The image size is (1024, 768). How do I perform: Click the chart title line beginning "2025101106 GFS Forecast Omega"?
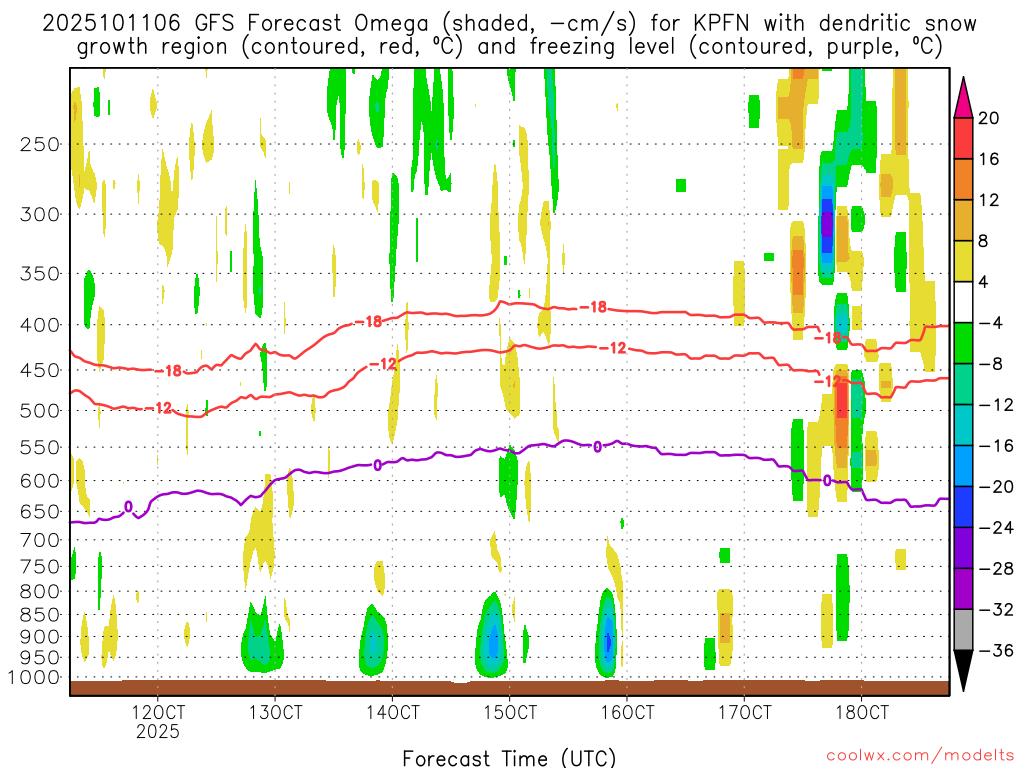coord(509,23)
